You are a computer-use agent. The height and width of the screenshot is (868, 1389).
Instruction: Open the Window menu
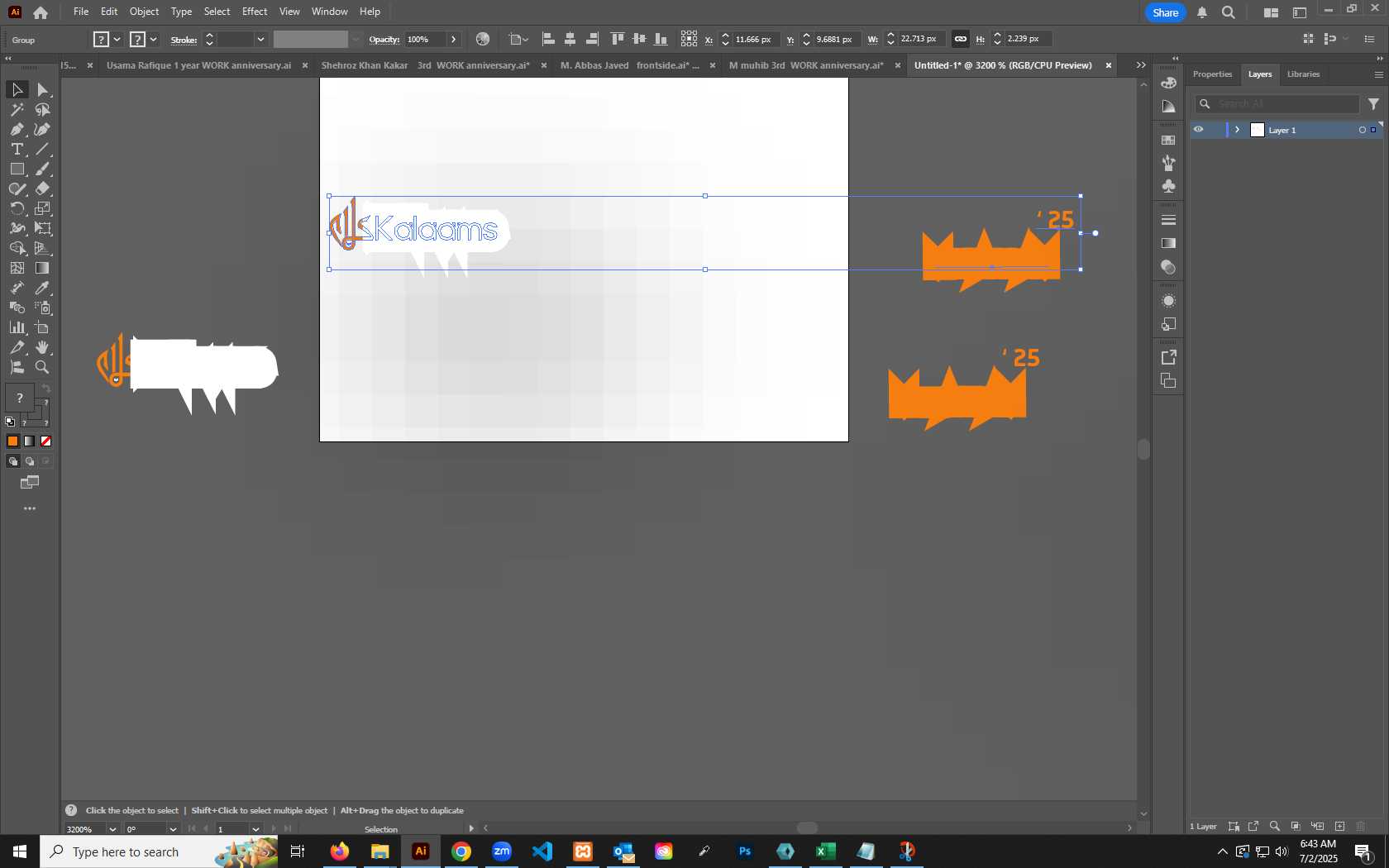[x=330, y=12]
